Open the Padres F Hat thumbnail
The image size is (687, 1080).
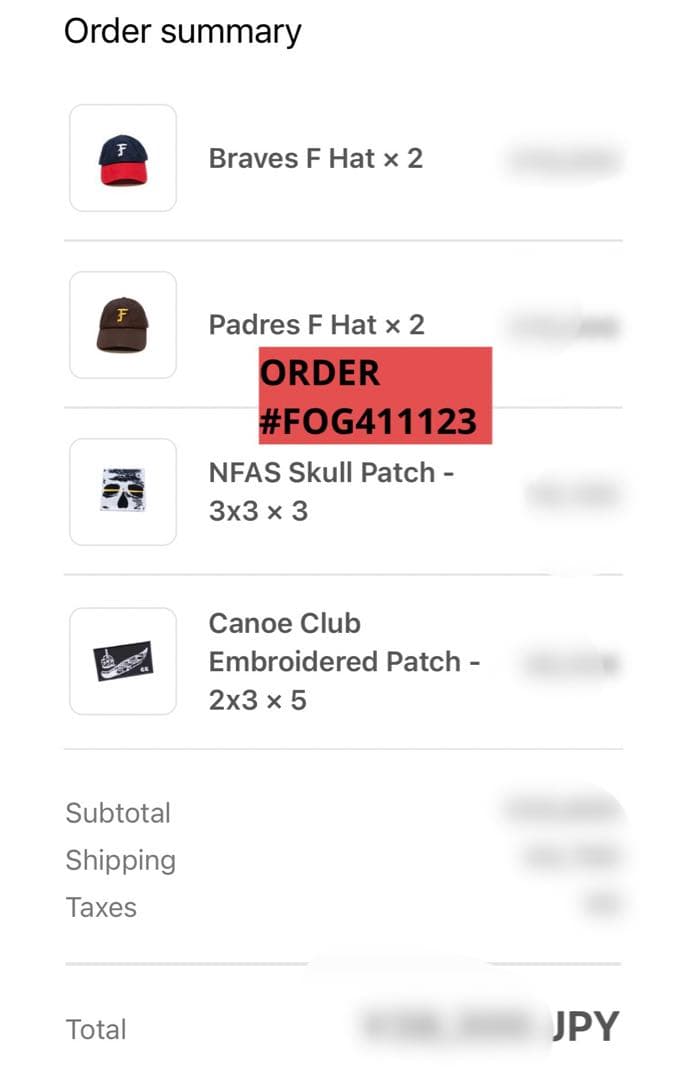click(123, 324)
